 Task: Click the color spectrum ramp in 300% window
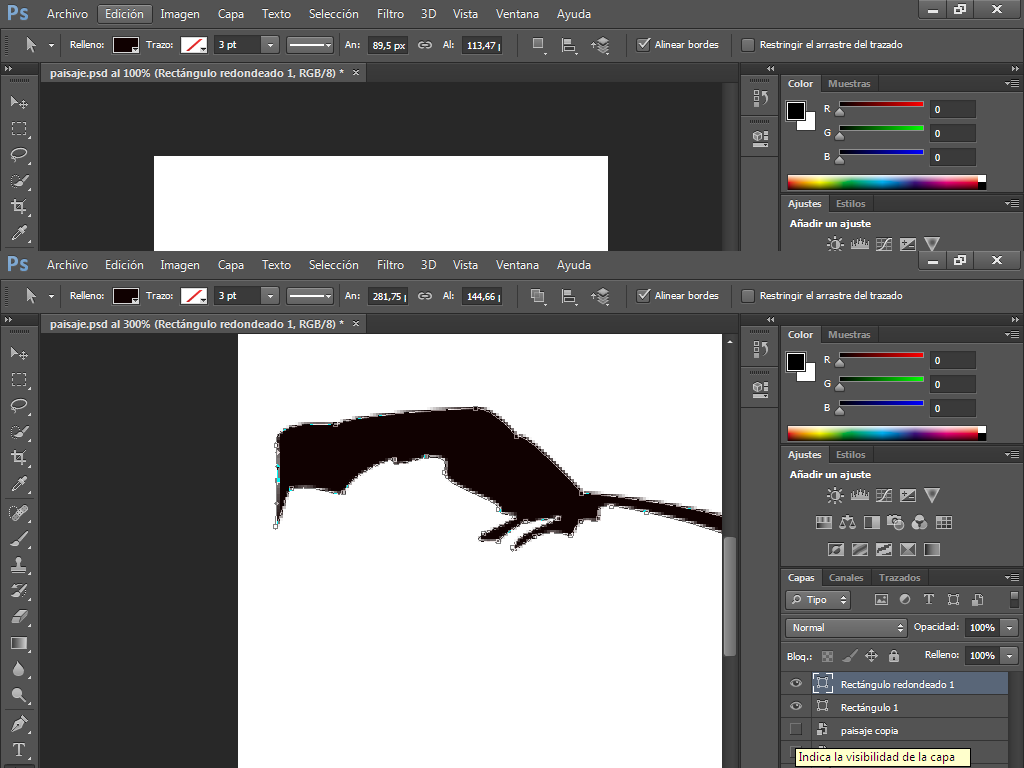pyautogui.click(x=886, y=433)
